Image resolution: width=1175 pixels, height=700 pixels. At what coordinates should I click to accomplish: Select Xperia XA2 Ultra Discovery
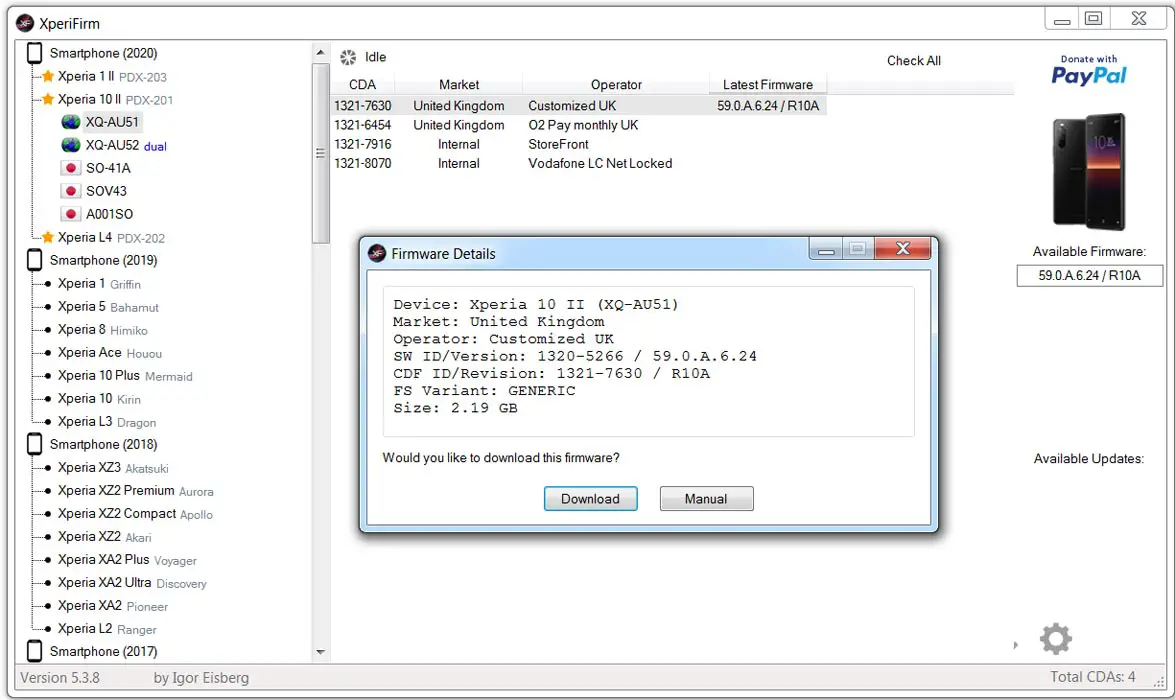132,582
